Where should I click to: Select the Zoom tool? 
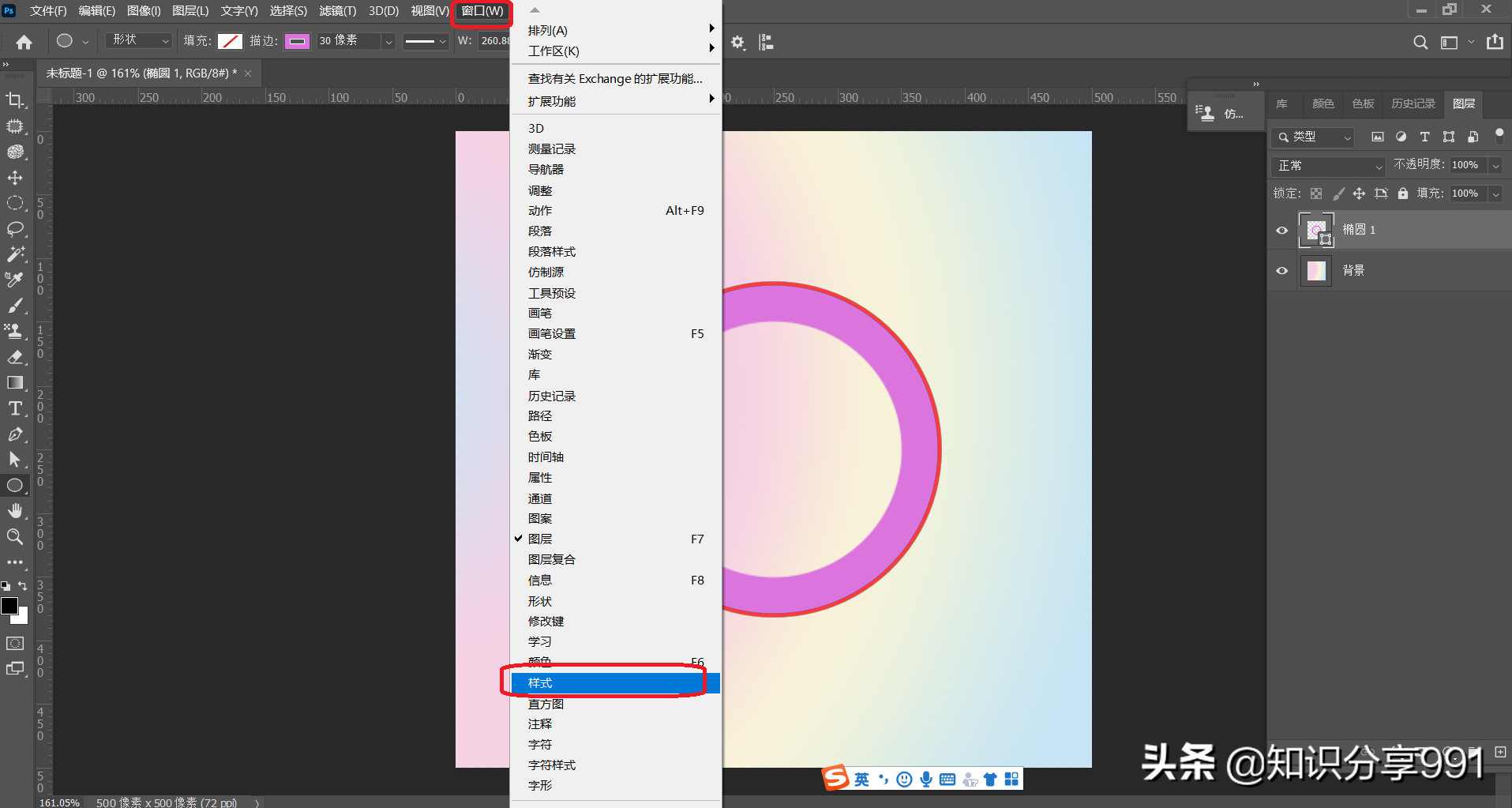15,537
